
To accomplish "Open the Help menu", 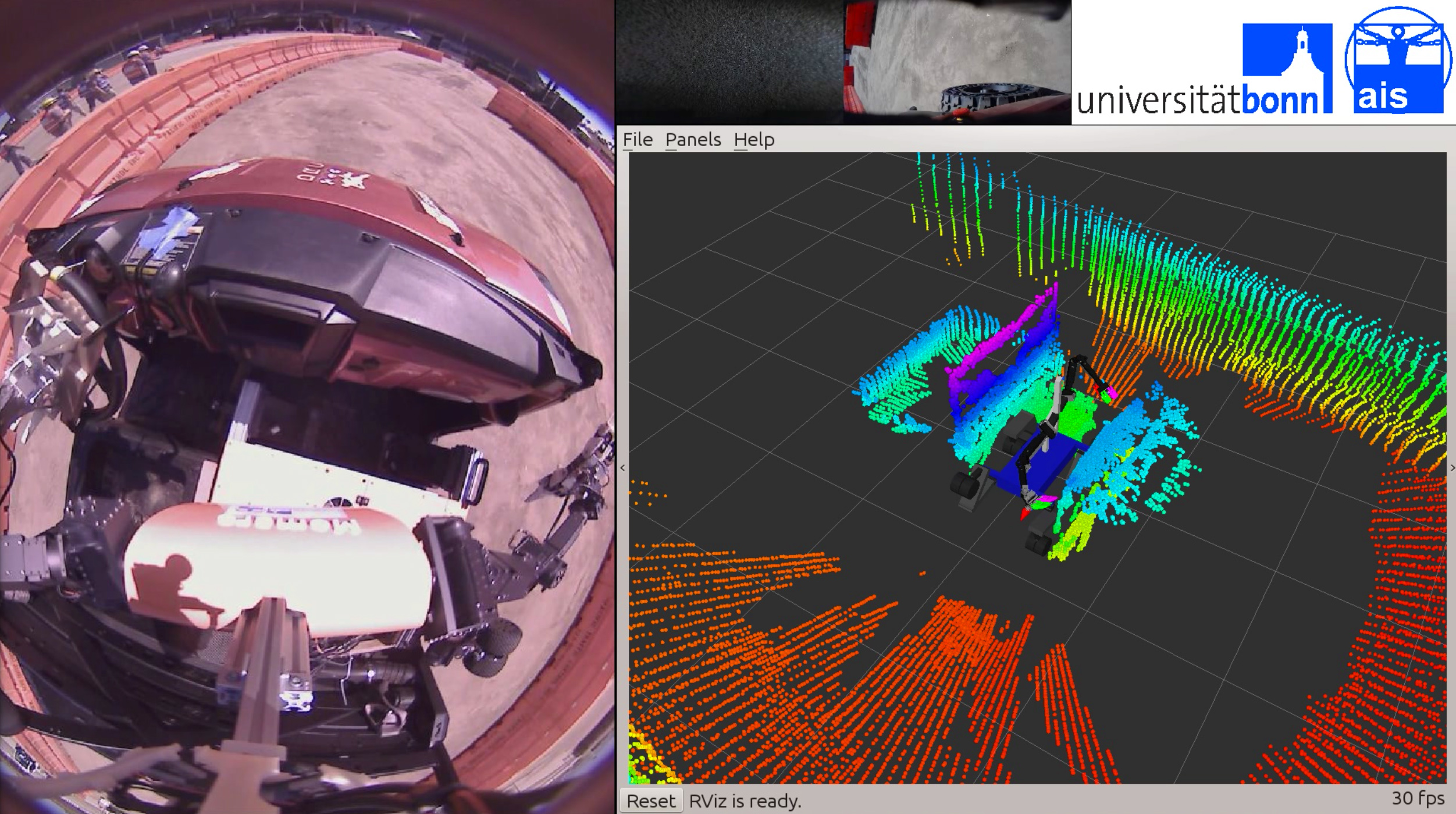I will (754, 140).
